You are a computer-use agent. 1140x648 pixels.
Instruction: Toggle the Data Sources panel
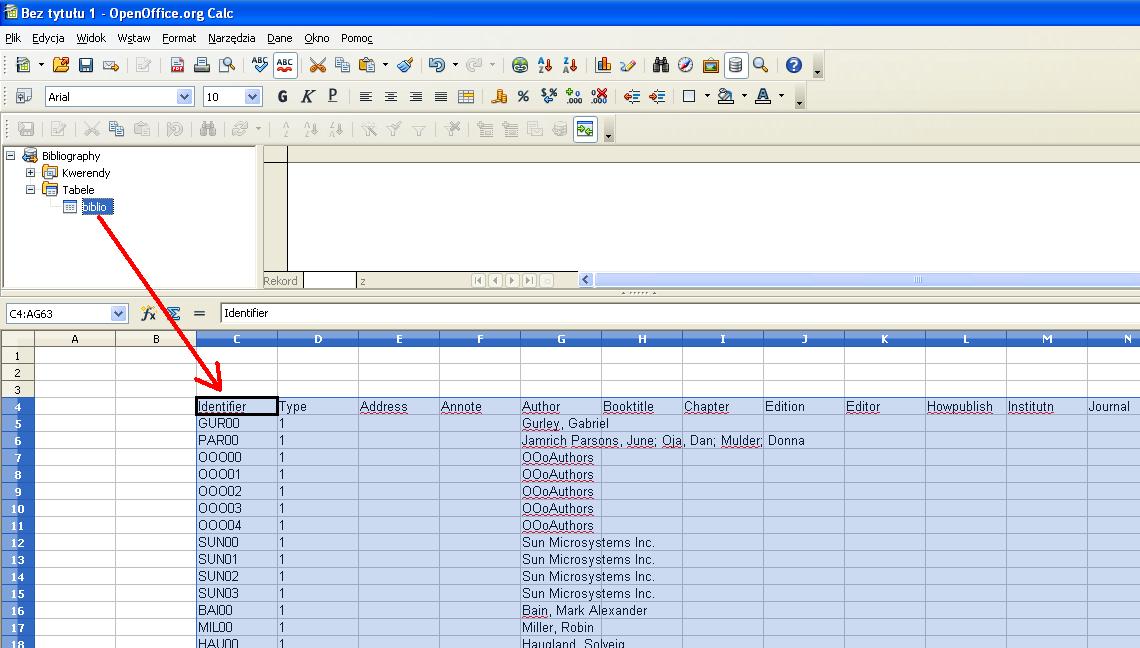click(736, 65)
